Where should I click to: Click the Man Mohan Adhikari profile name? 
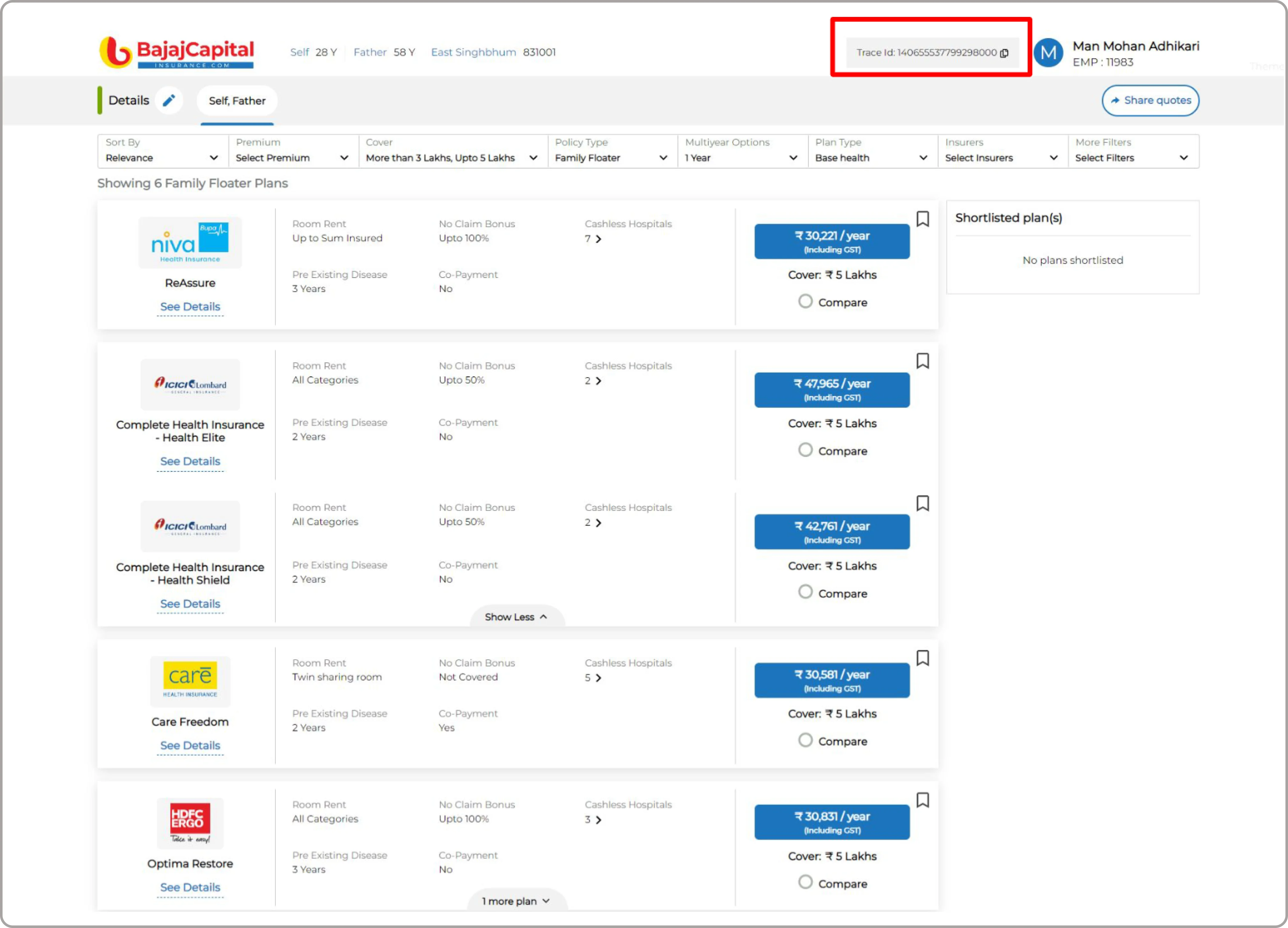(x=1136, y=46)
